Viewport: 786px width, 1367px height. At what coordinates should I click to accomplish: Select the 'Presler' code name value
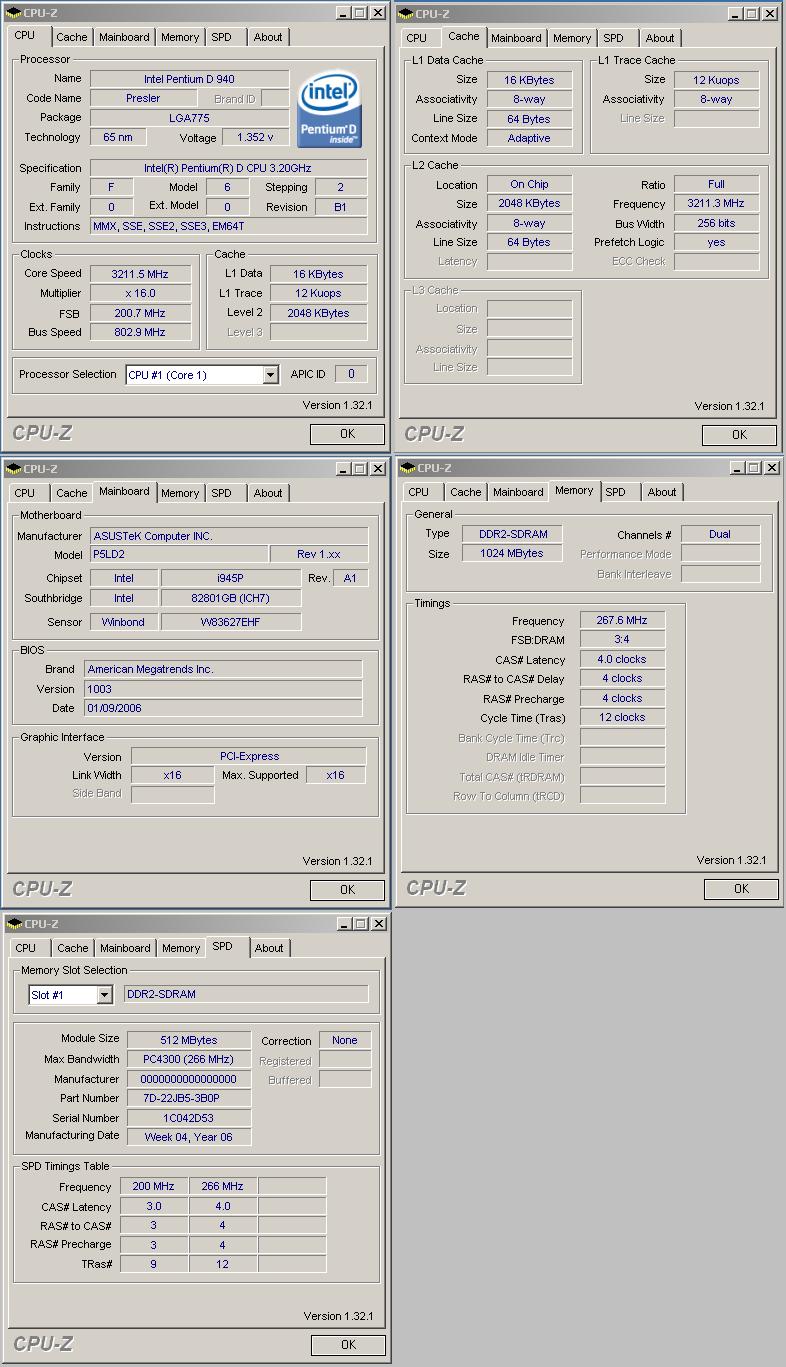click(143, 98)
